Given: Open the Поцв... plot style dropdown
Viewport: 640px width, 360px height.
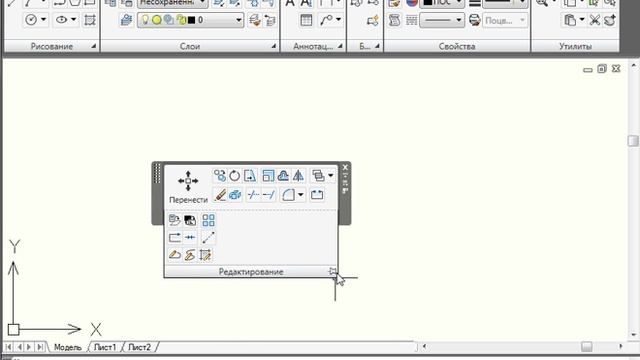Looking at the screenshot, I should tap(505, 20).
